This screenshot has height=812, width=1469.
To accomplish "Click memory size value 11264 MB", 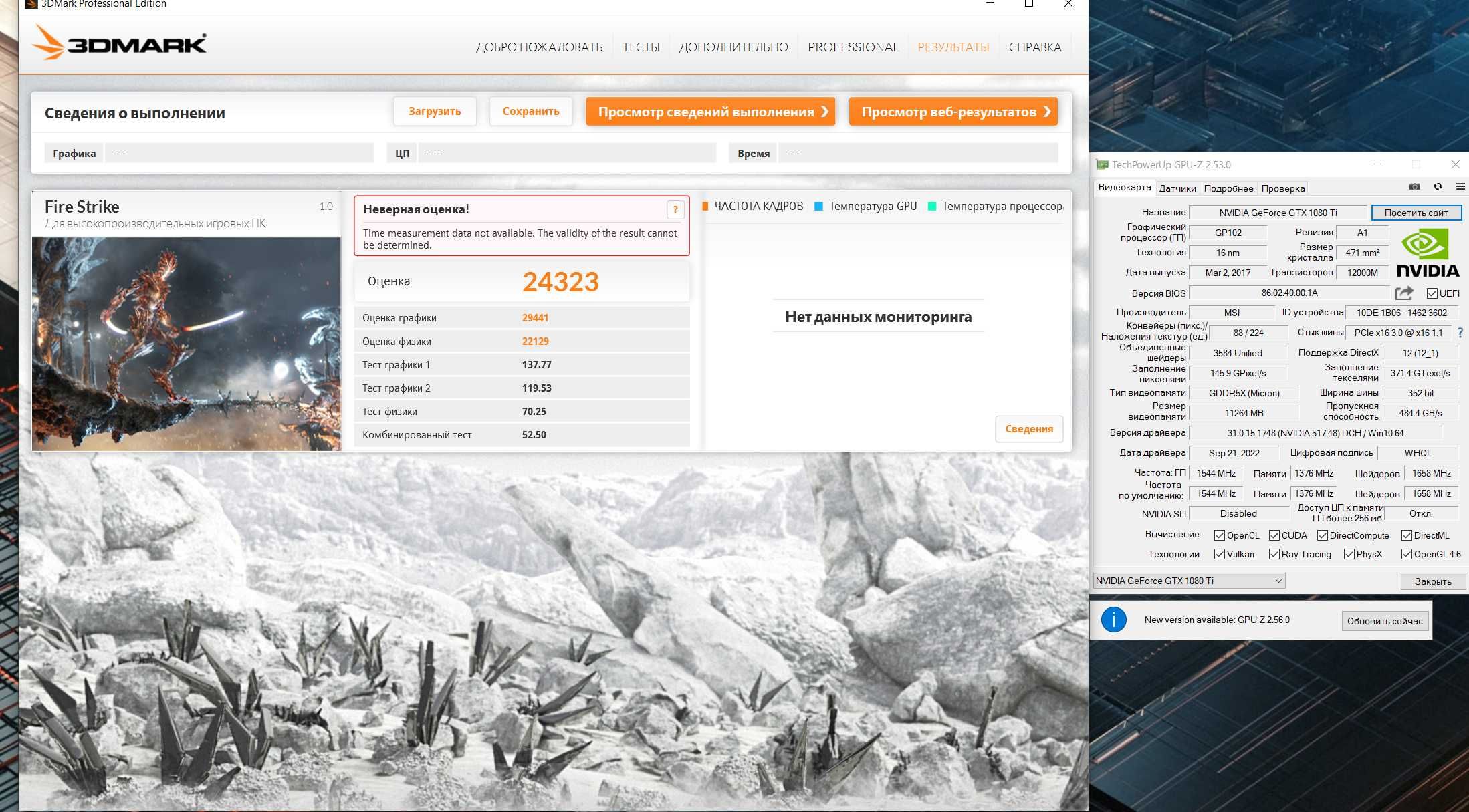I will tap(1244, 413).
